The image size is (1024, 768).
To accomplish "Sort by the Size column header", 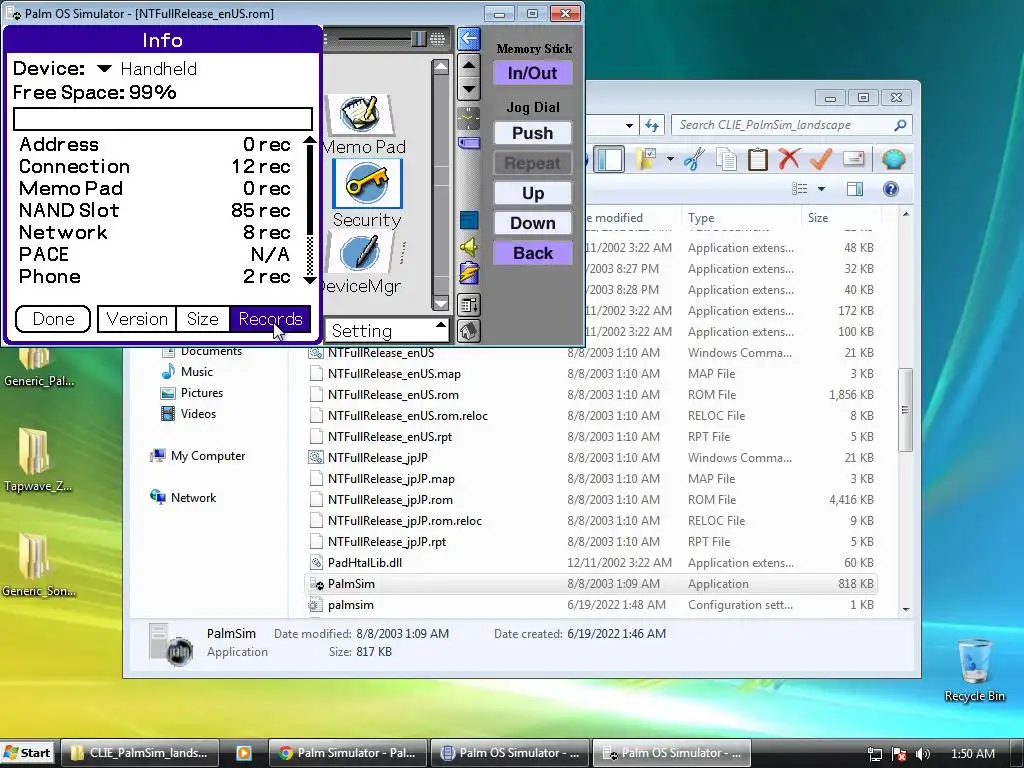I will click(x=840, y=217).
